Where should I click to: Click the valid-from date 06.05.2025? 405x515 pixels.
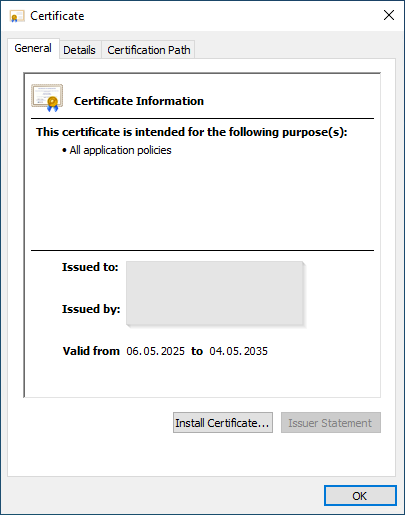pos(155,351)
